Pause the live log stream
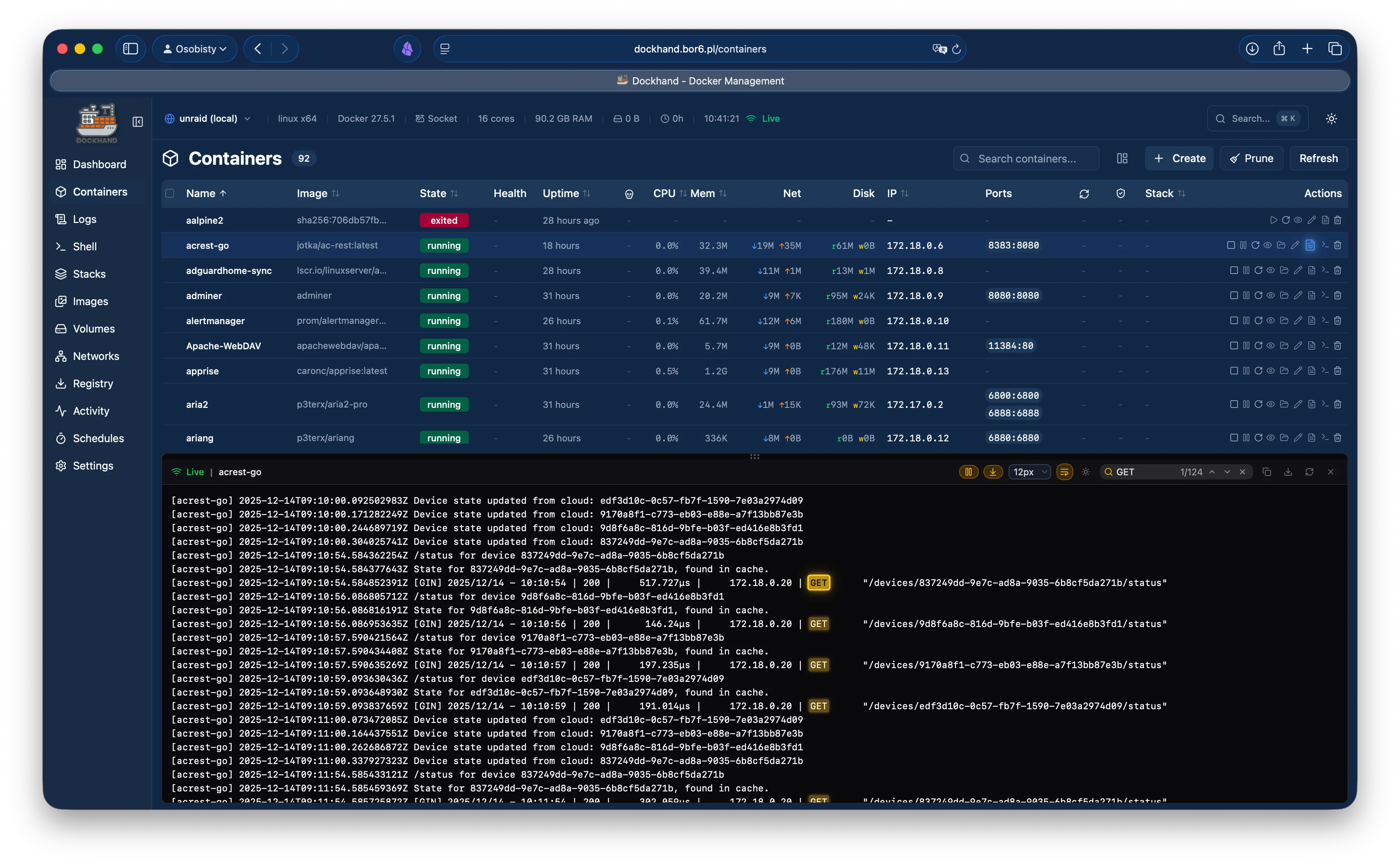Viewport: 1400px width, 866px height. [968, 472]
